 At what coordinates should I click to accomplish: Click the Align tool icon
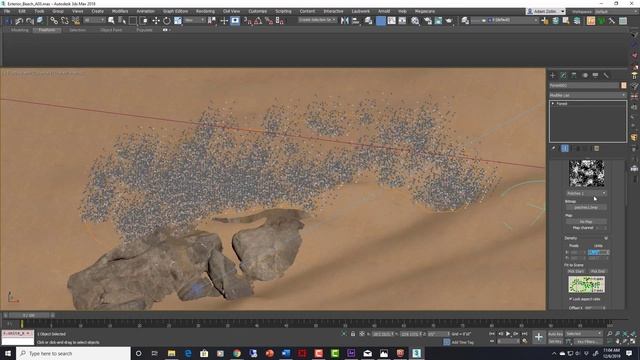(356, 21)
